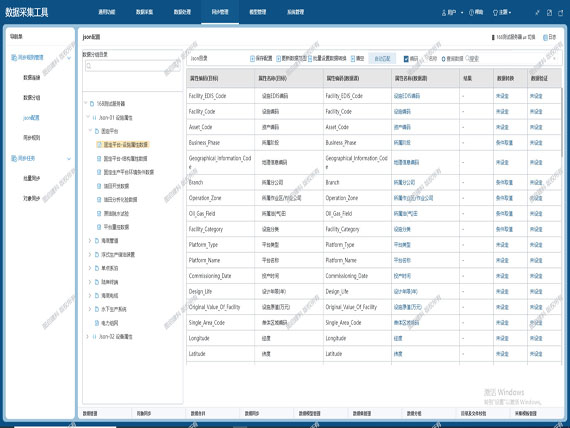Collapse the 固定平台 tree folder
The image size is (570, 428).
point(90,131)
